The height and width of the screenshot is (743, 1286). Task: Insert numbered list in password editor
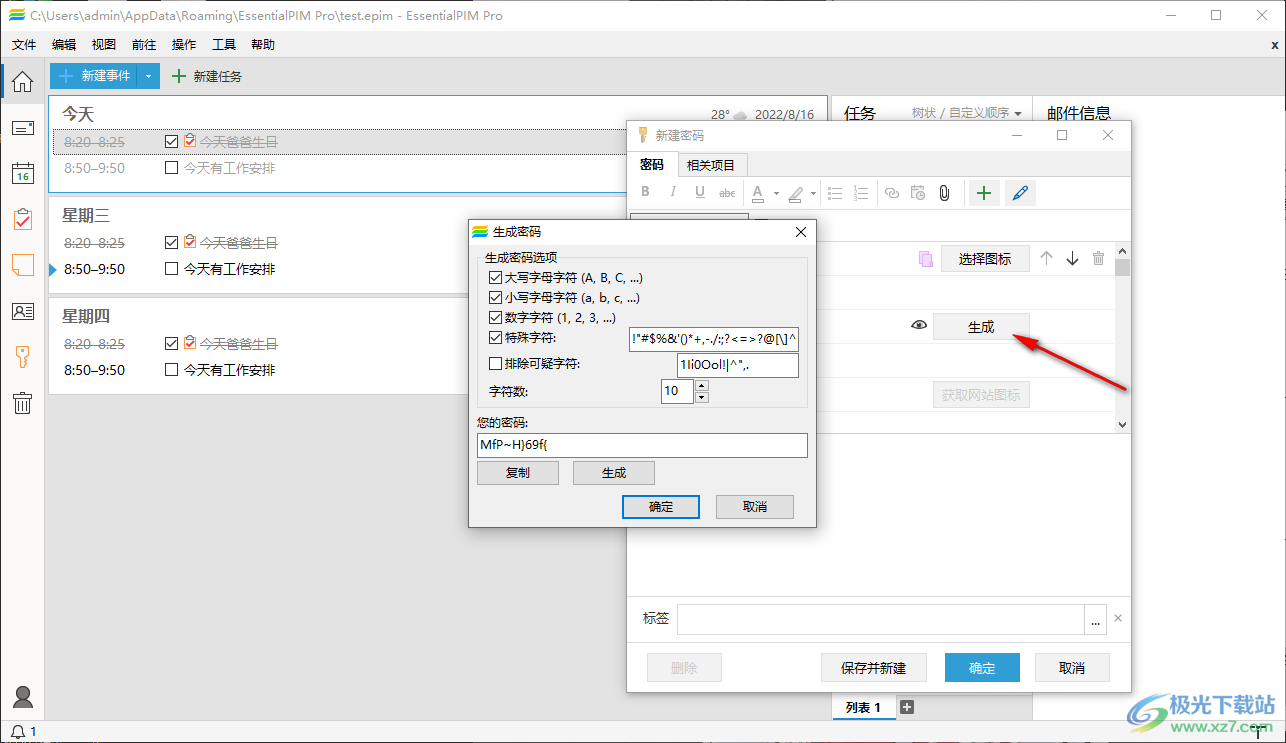coord(862,193)
